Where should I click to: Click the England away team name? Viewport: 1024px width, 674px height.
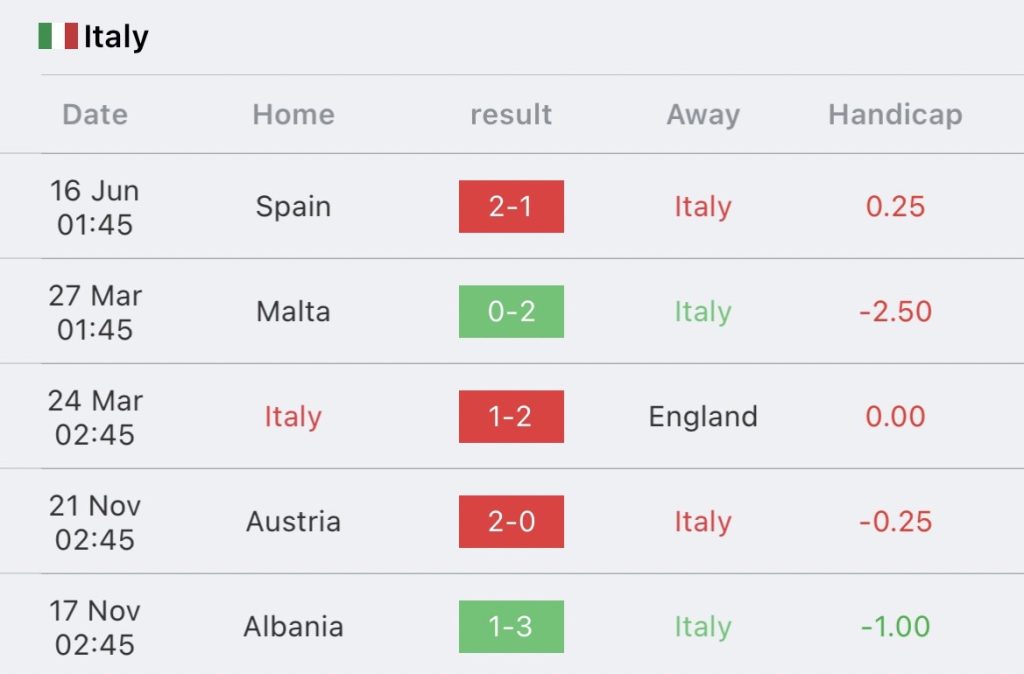tap(703, 418)
